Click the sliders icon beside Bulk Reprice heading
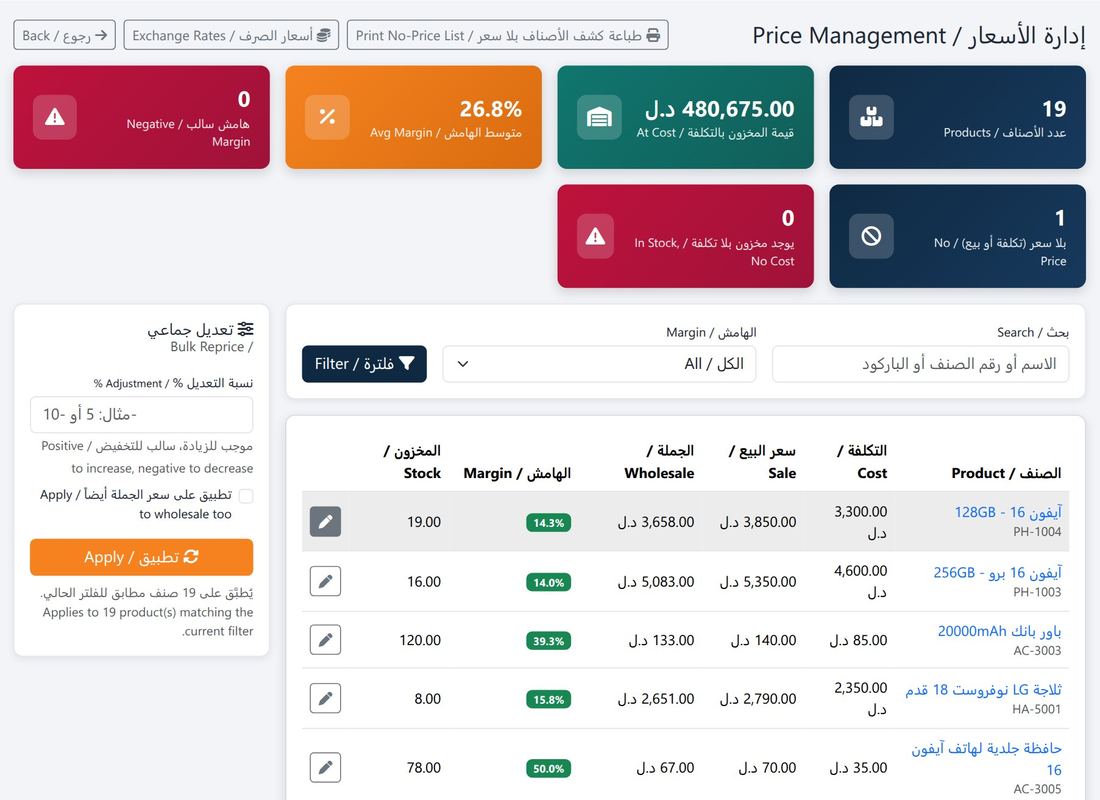 click(246, 328)
